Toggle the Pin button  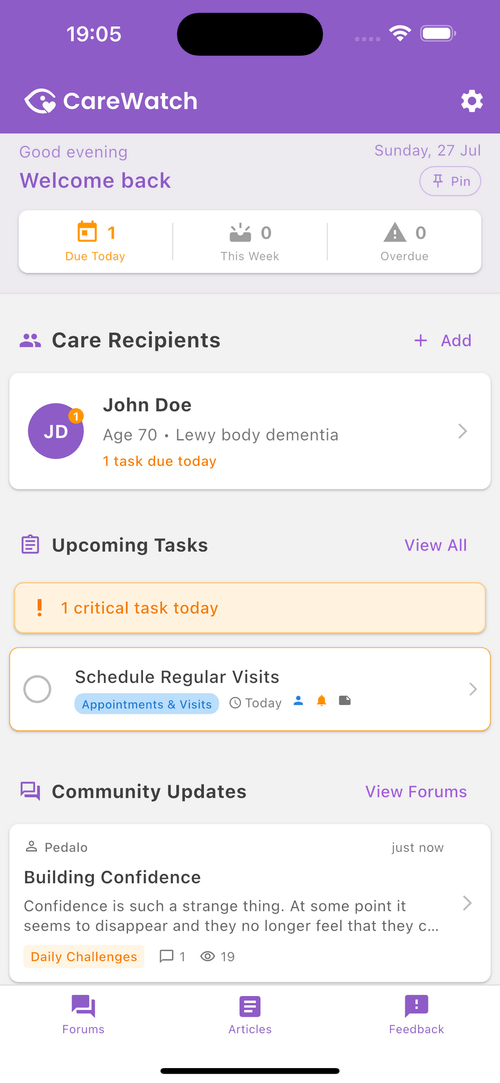click(x=451, y=181)
